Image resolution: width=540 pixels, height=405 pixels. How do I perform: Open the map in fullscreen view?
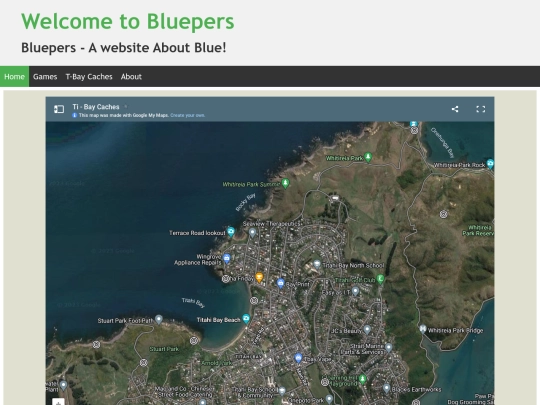(x=480, y=109)
